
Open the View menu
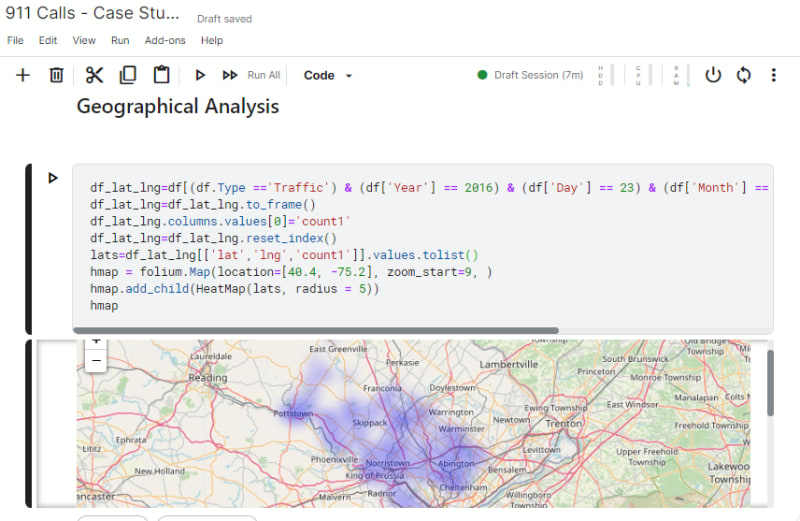(x=84, y=40)
